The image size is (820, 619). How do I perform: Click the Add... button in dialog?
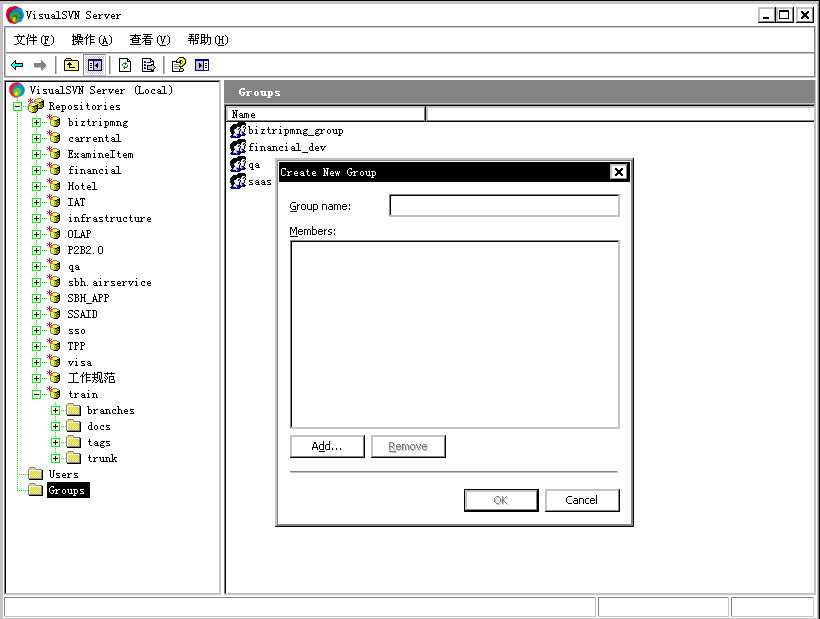click(327, 446)
